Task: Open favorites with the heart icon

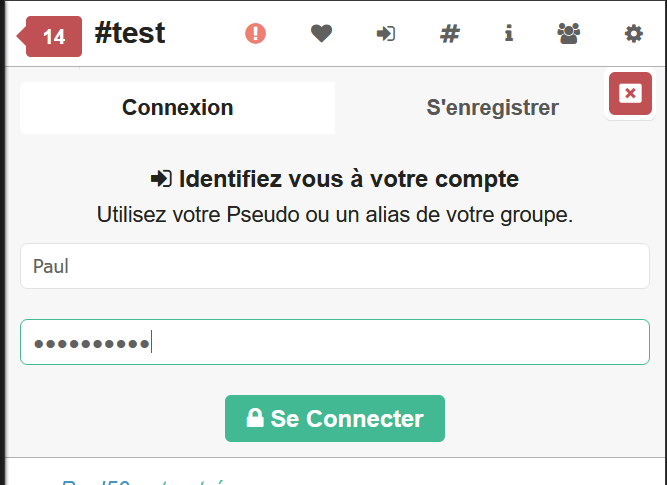Action: (x=321, y=33)
